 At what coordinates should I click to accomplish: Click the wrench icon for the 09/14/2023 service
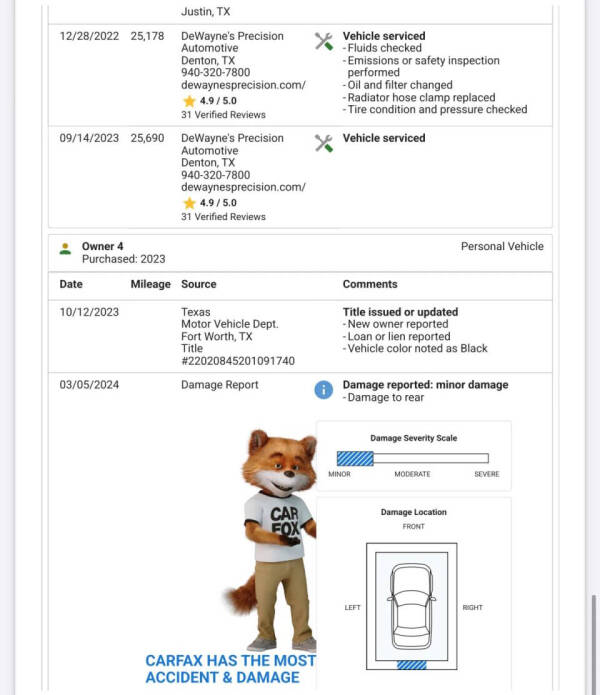point(324,143)
